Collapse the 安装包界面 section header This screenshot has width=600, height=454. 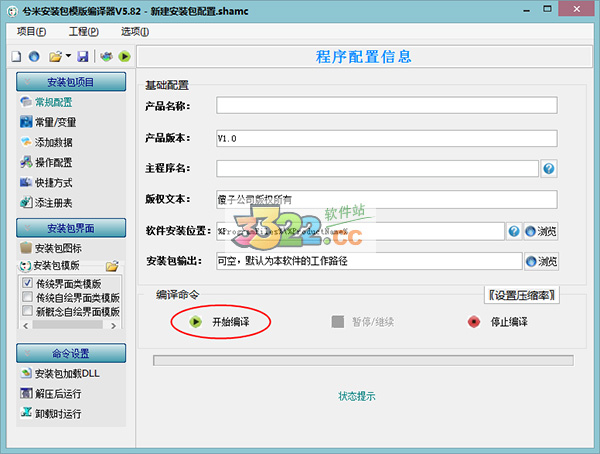(x=71, y=228)
